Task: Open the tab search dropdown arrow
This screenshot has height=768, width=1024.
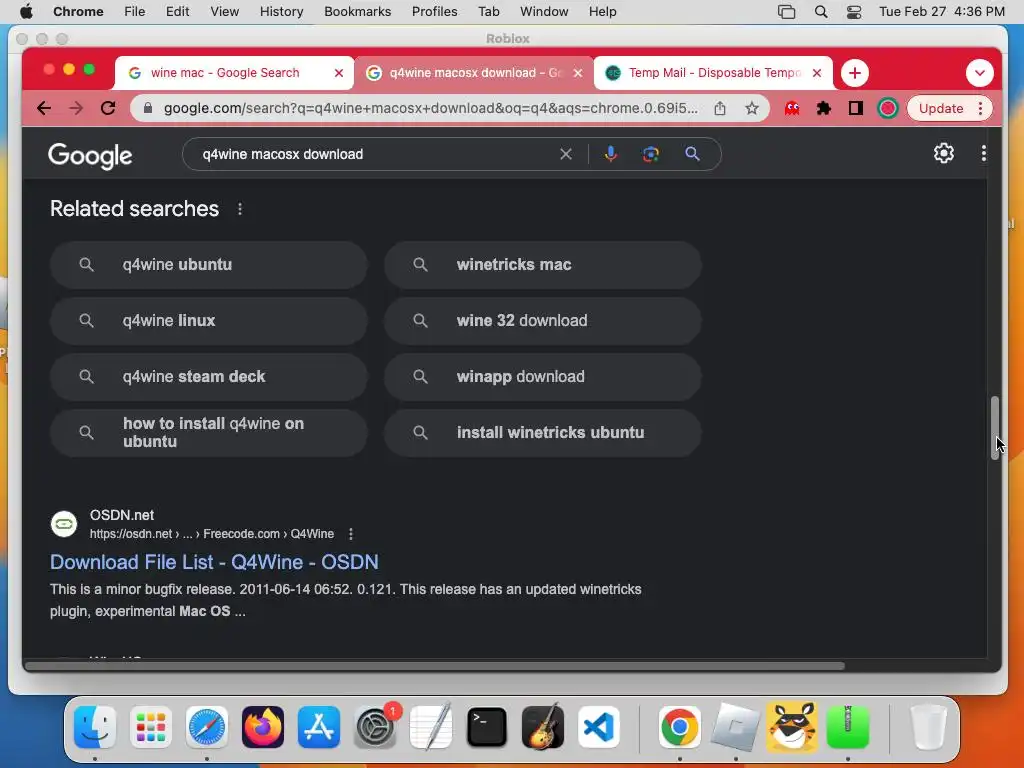Action: 980,73
